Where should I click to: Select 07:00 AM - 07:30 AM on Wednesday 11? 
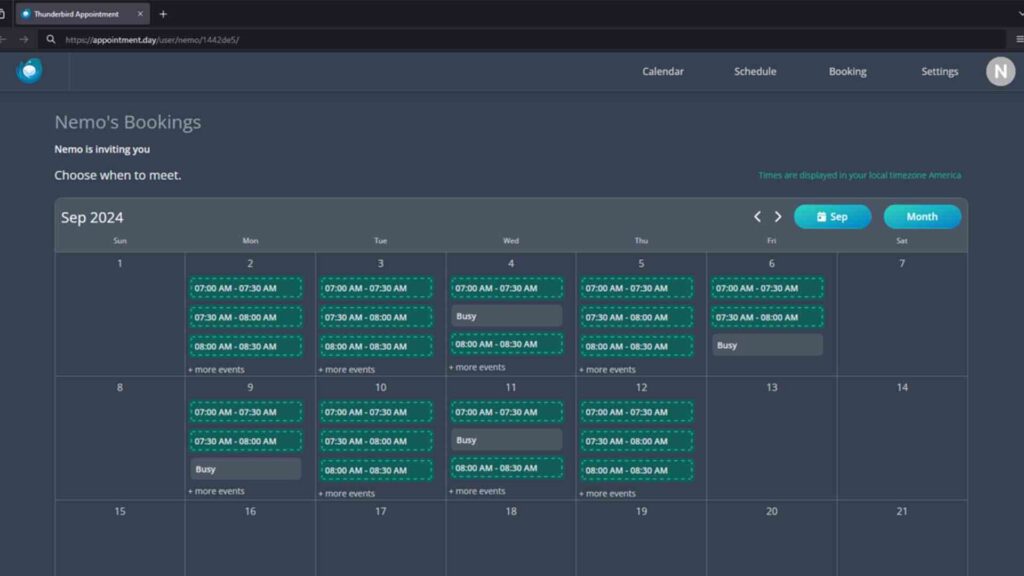[x=507, y=412]
